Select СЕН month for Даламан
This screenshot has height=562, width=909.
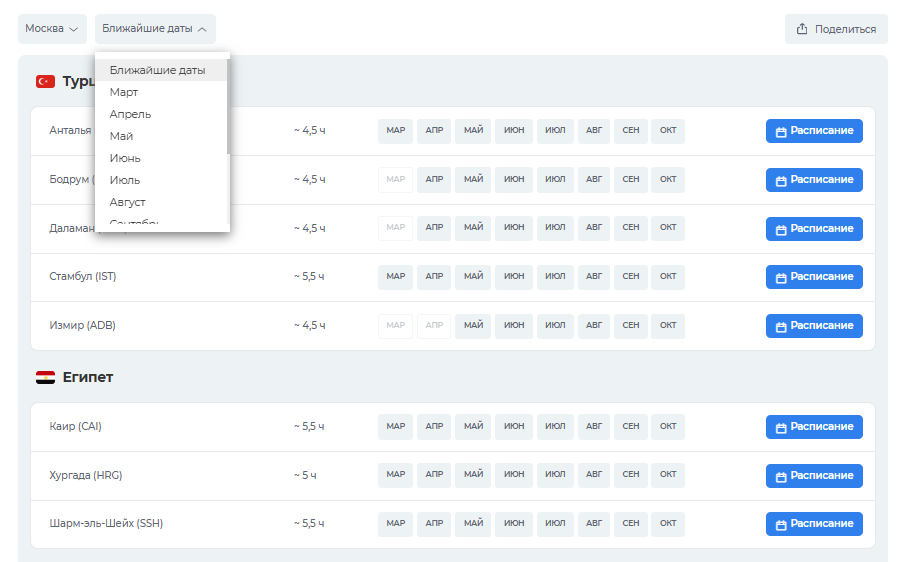pyautogui.click(x=631, y=227)
